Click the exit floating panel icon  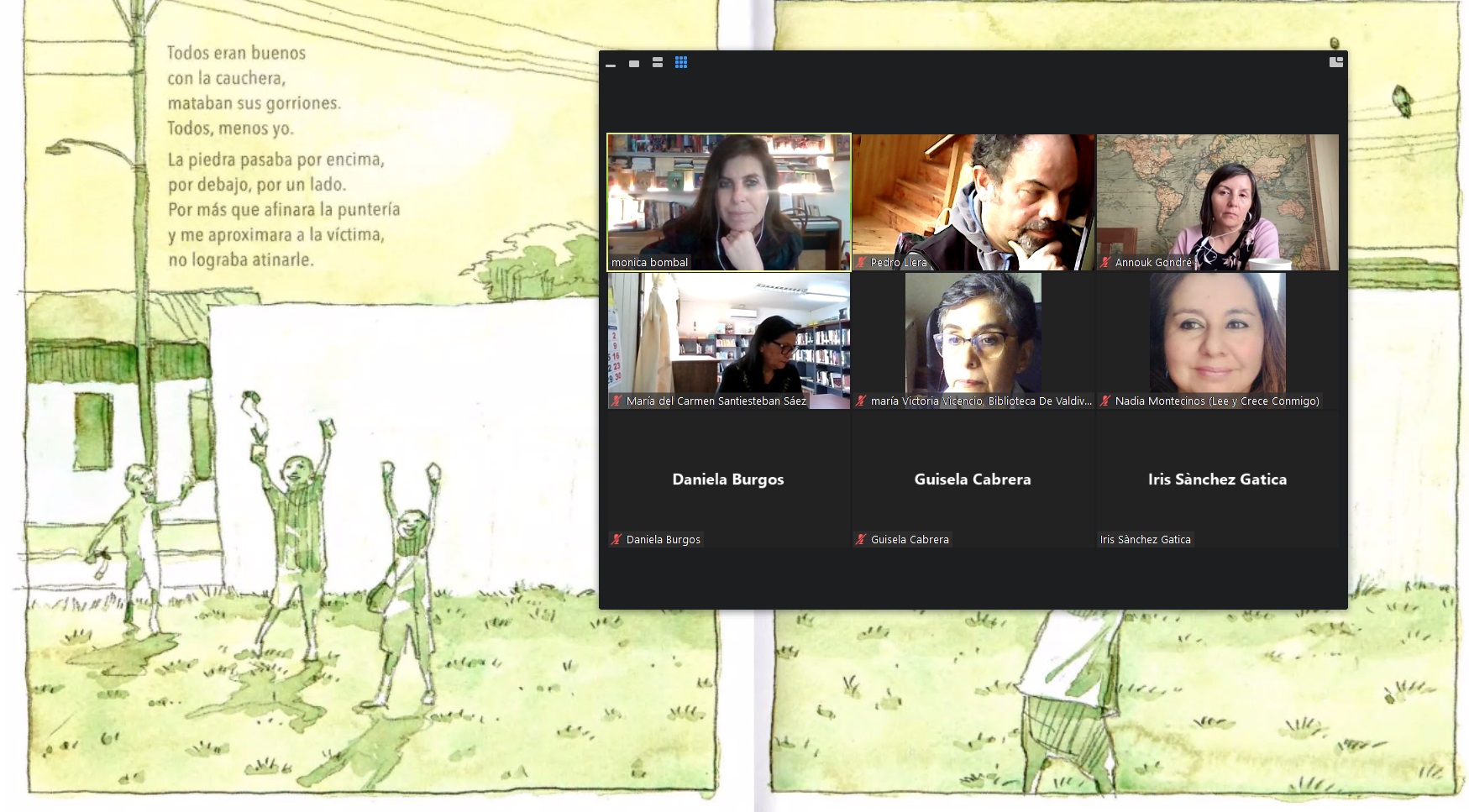[1335, 62]
